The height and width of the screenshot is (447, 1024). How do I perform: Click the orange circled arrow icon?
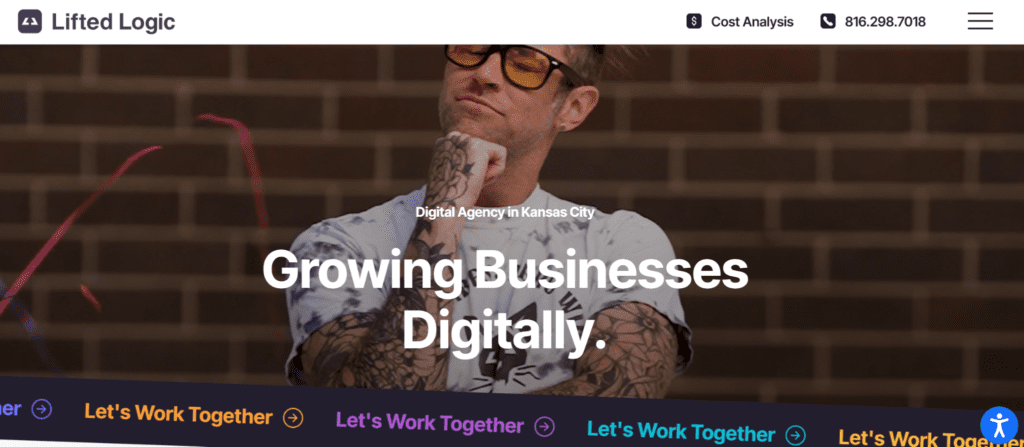tap(293, 417)
